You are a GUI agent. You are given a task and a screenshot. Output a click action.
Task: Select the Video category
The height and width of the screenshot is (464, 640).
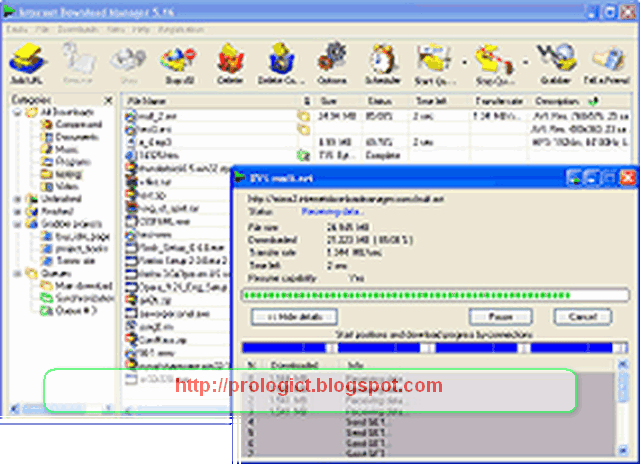tap(60, 186)
